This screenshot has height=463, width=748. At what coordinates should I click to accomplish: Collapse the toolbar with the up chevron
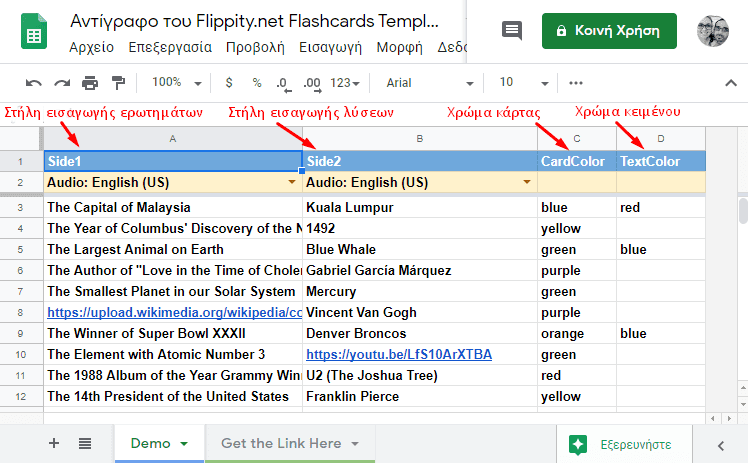(x=731, y=83)
